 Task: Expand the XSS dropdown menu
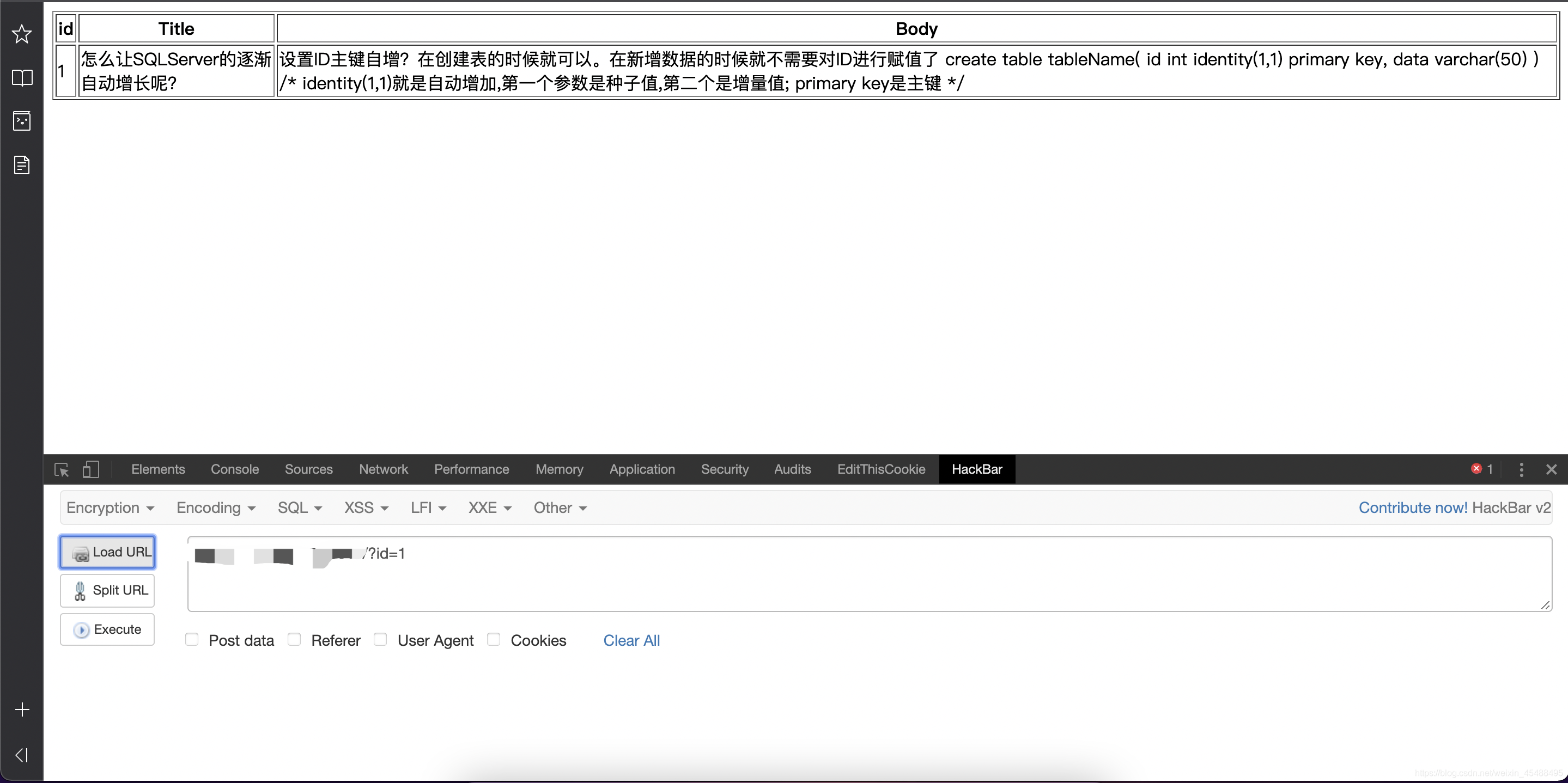[366, 507]
